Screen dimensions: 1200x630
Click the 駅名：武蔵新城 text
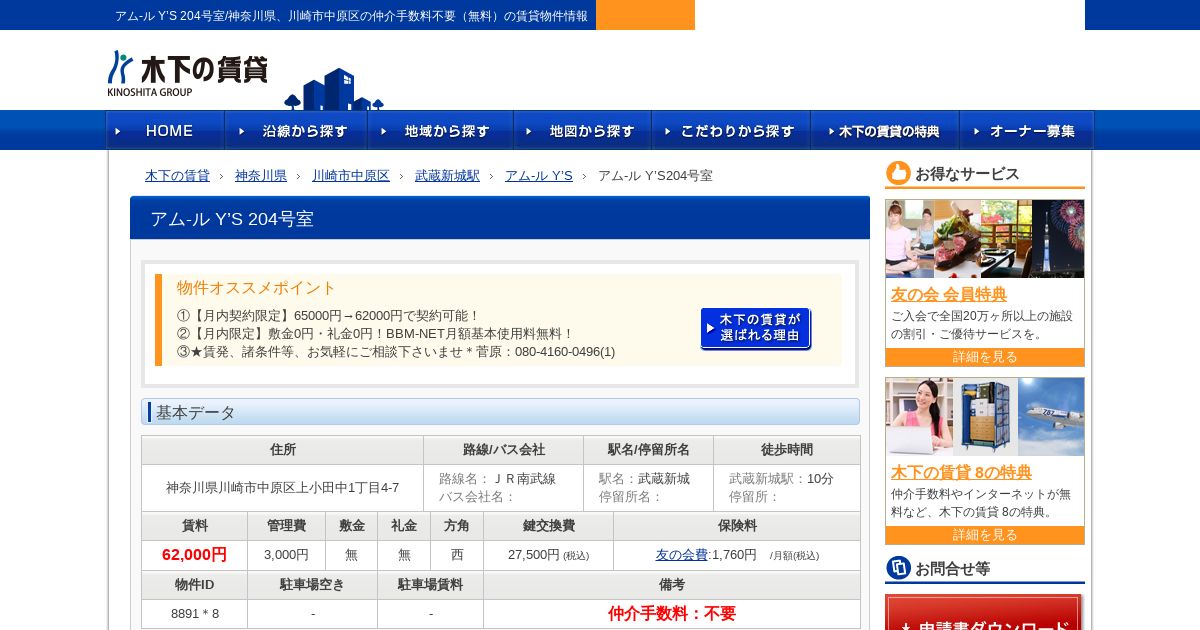[x=644, y=479]
